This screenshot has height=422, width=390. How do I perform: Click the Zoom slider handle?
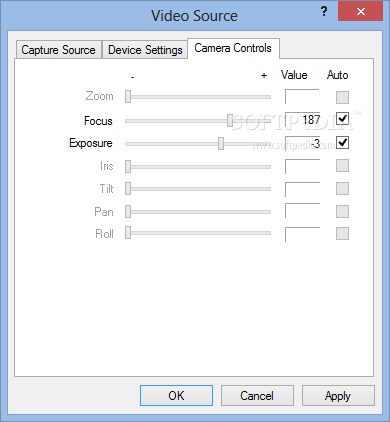(128, 97)
